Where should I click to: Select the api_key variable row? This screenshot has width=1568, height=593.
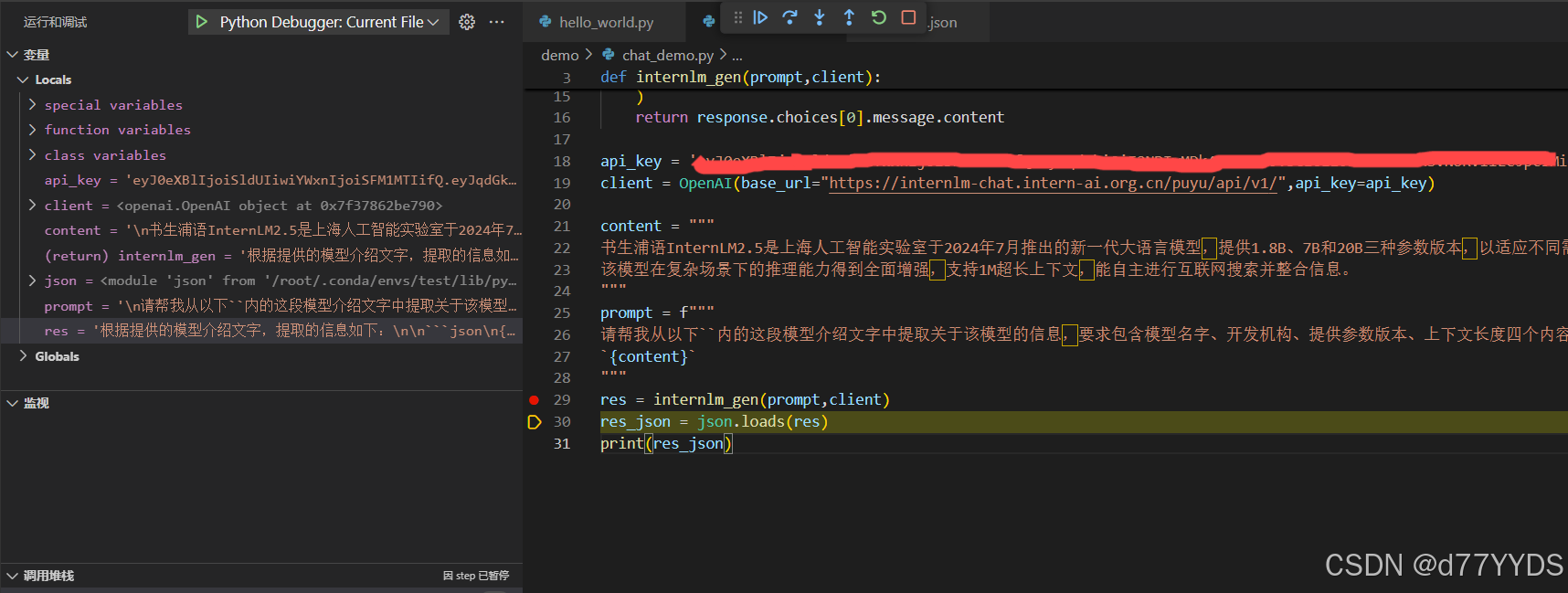(261, 180)
